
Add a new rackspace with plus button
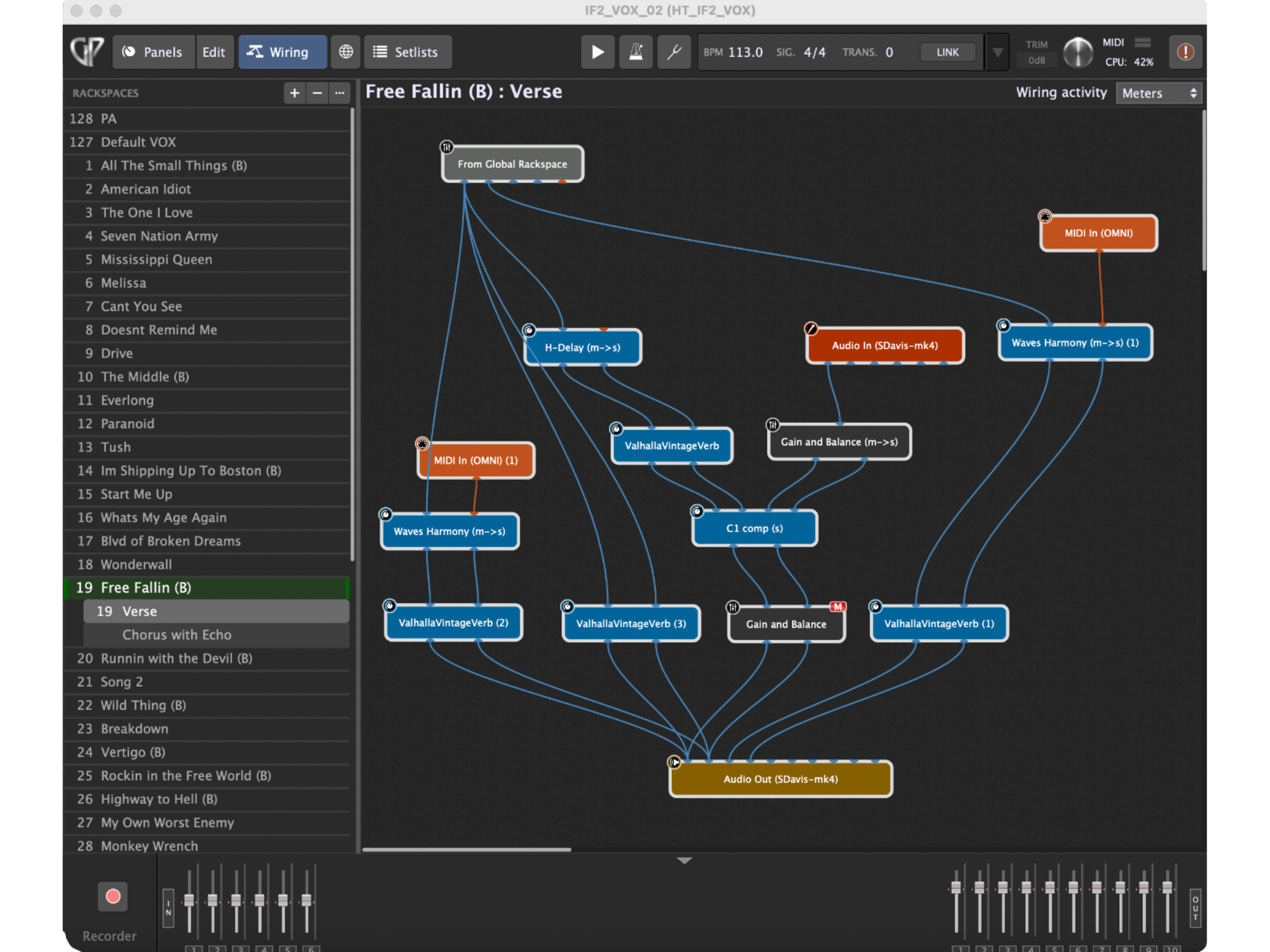pyautogui.click(x=295, y=93)
